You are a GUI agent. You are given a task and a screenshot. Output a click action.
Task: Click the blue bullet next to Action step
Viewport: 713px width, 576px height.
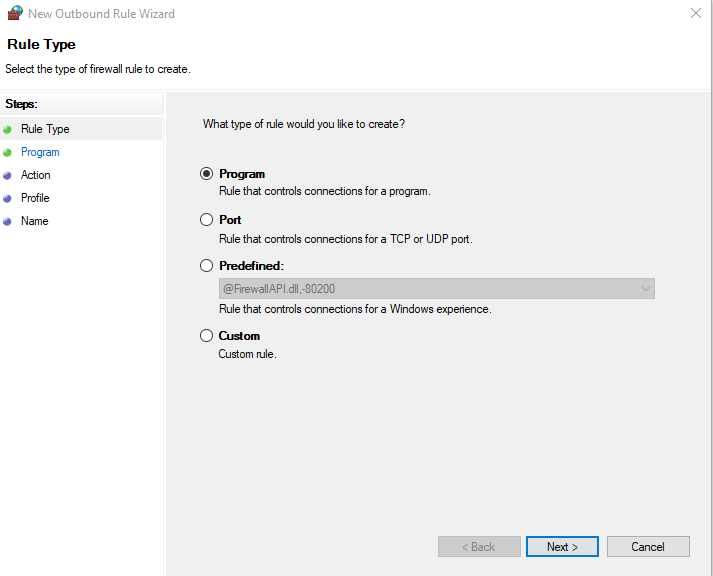tap(8, 175)
